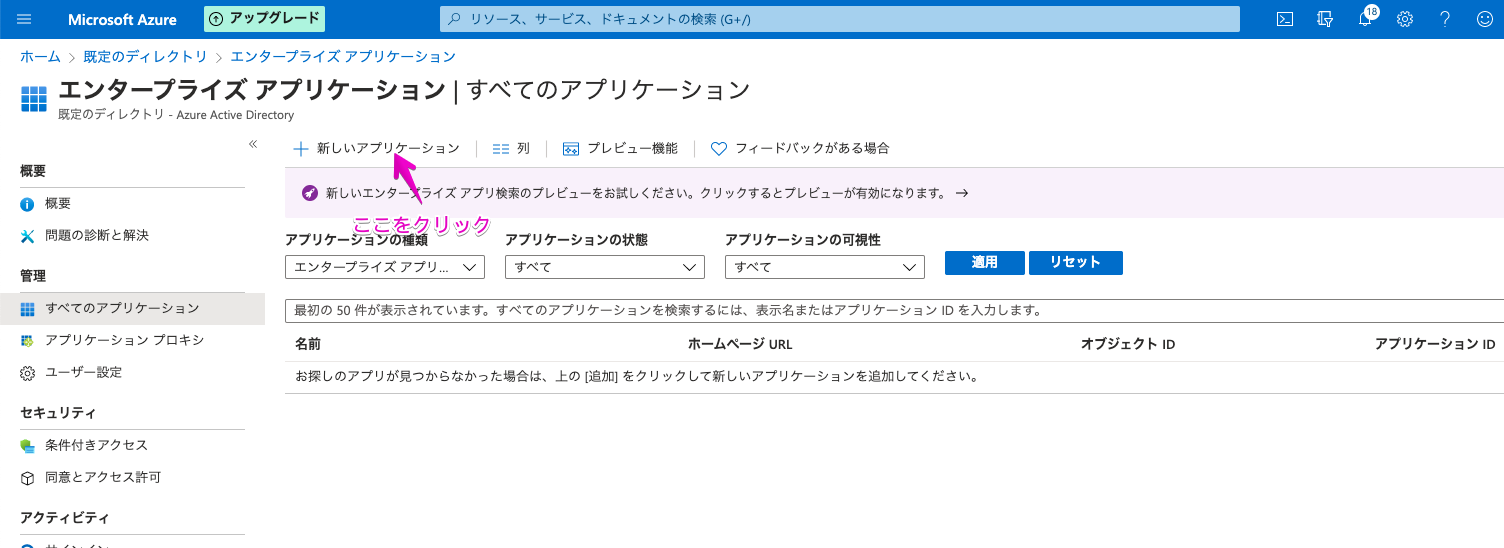
Task: Click the application name/ID search box
Action: coord(894,310)
